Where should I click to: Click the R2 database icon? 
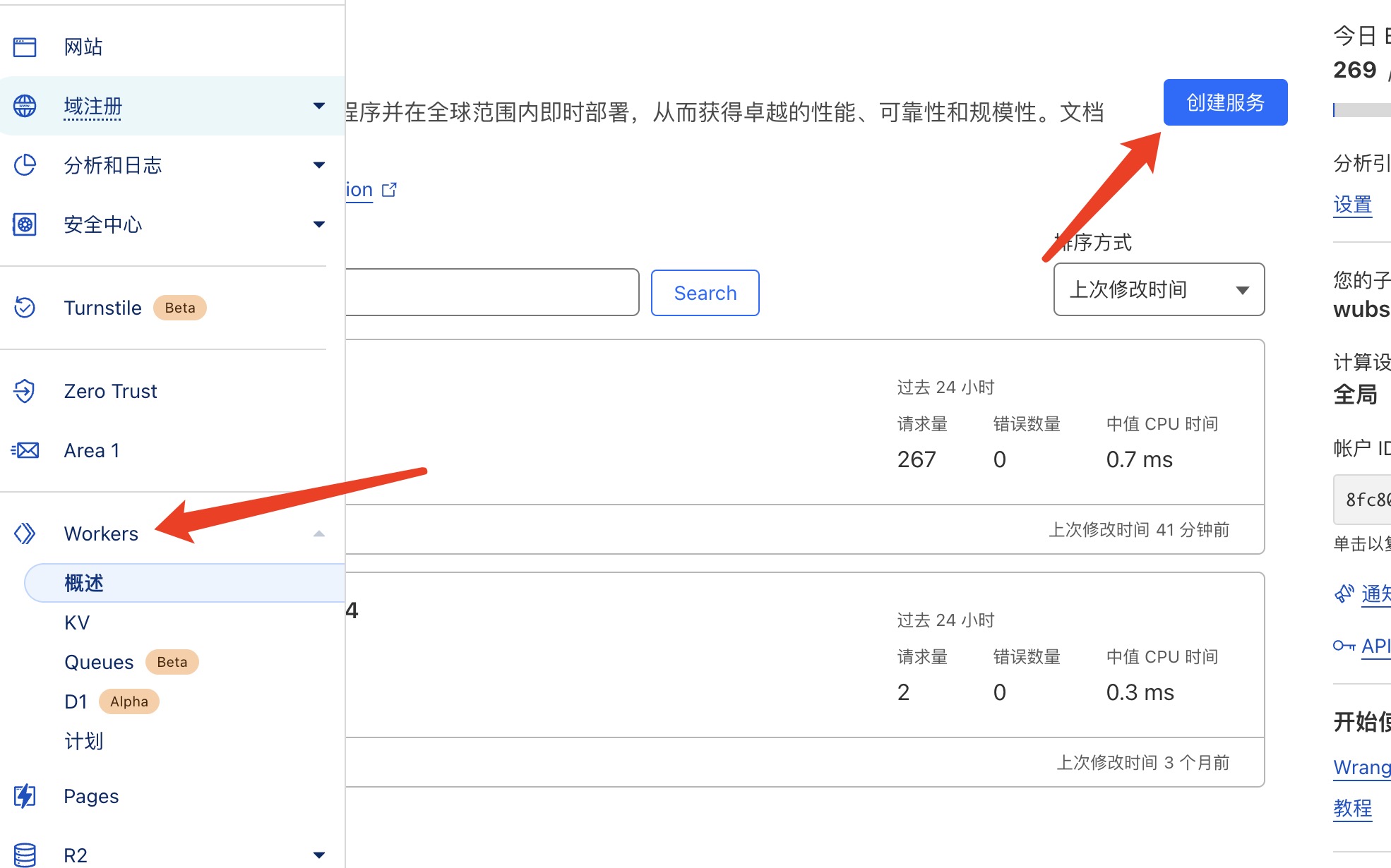[25, 855]
